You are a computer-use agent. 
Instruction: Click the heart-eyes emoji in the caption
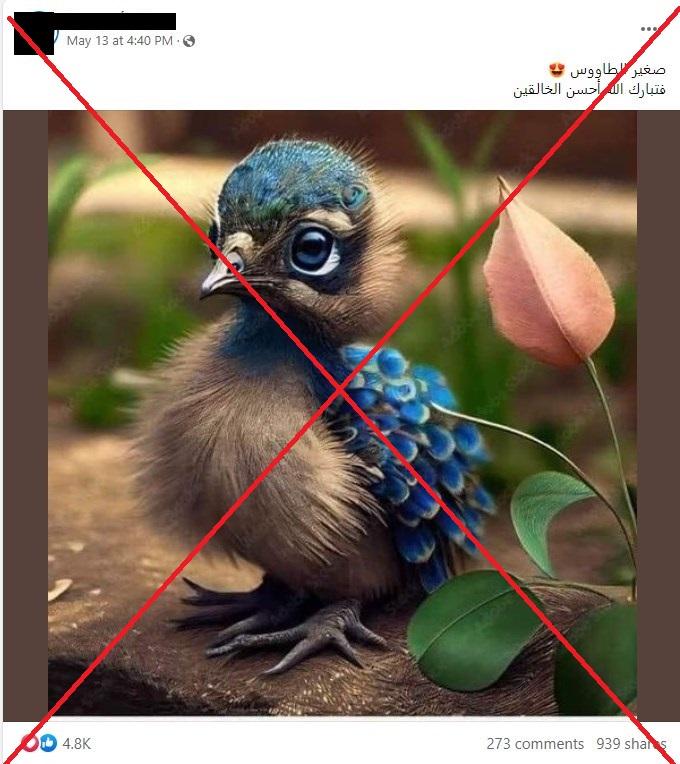pyautogui.click(x=556, y=70)
